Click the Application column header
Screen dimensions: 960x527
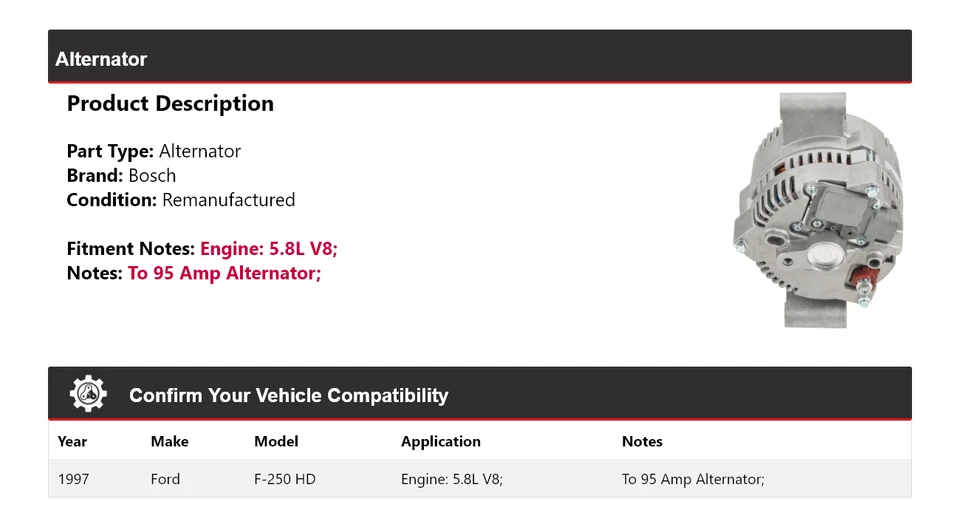[440, 441]
